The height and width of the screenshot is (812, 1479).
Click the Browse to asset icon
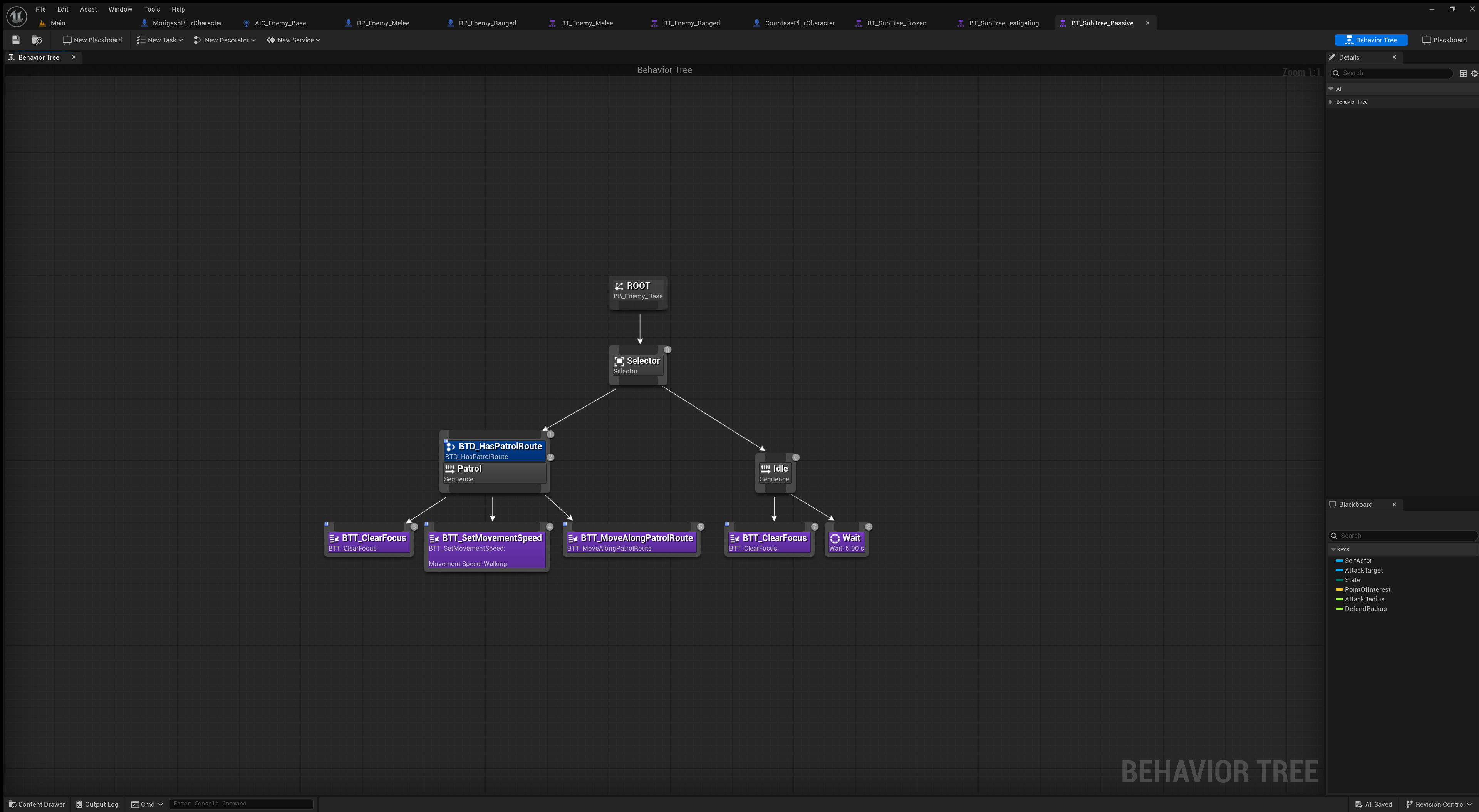click(37, 40)
